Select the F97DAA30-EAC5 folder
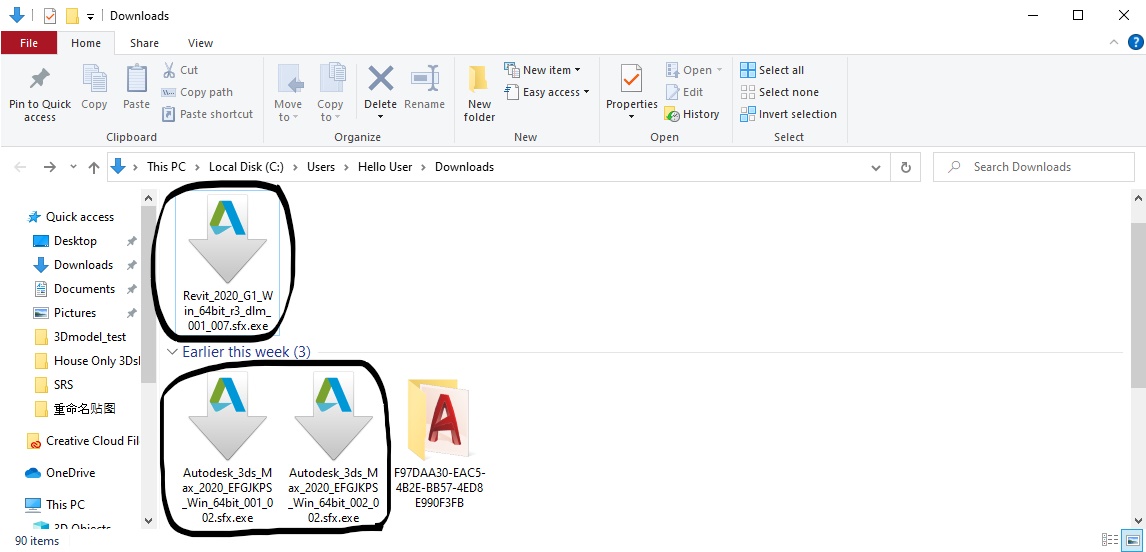 point(439,445)
